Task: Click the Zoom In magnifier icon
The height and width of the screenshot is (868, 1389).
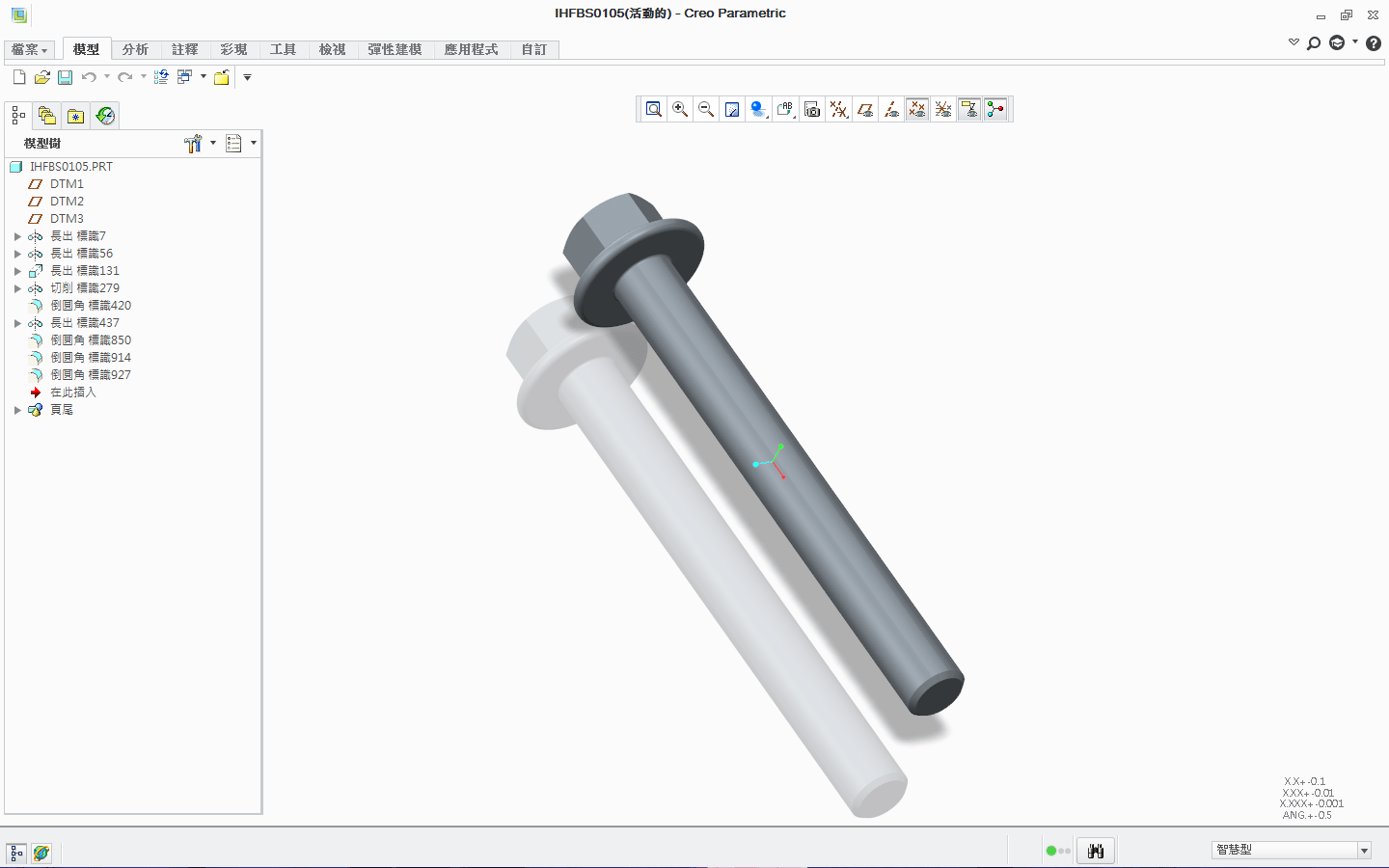Action: tap(680, 110)
